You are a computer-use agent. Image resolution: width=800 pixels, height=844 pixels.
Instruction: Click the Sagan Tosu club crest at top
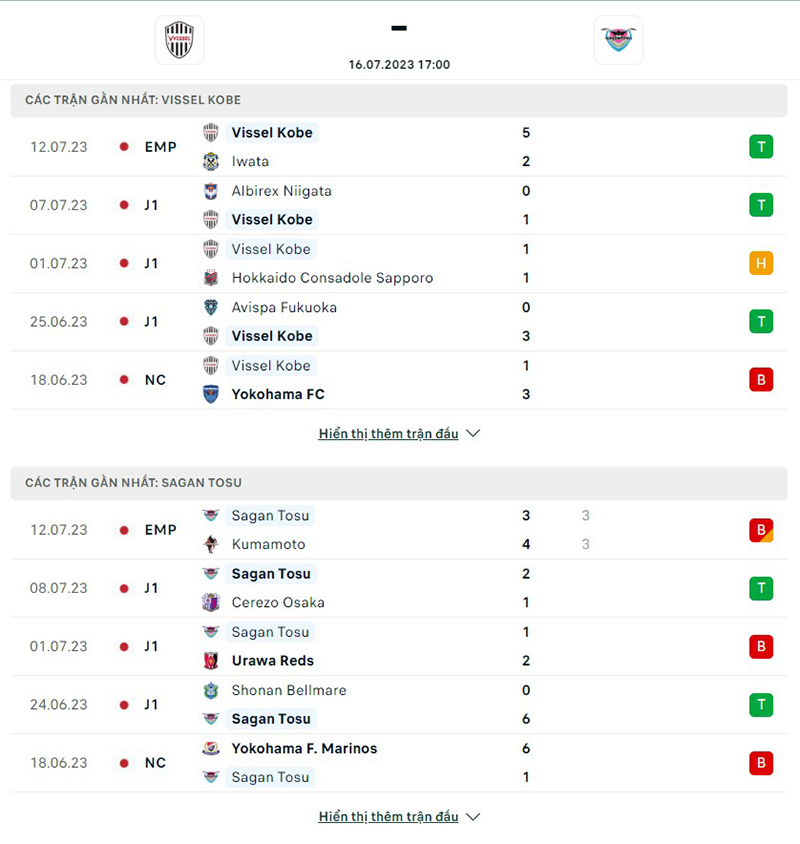pyautogui.click(x=618, y=40)
